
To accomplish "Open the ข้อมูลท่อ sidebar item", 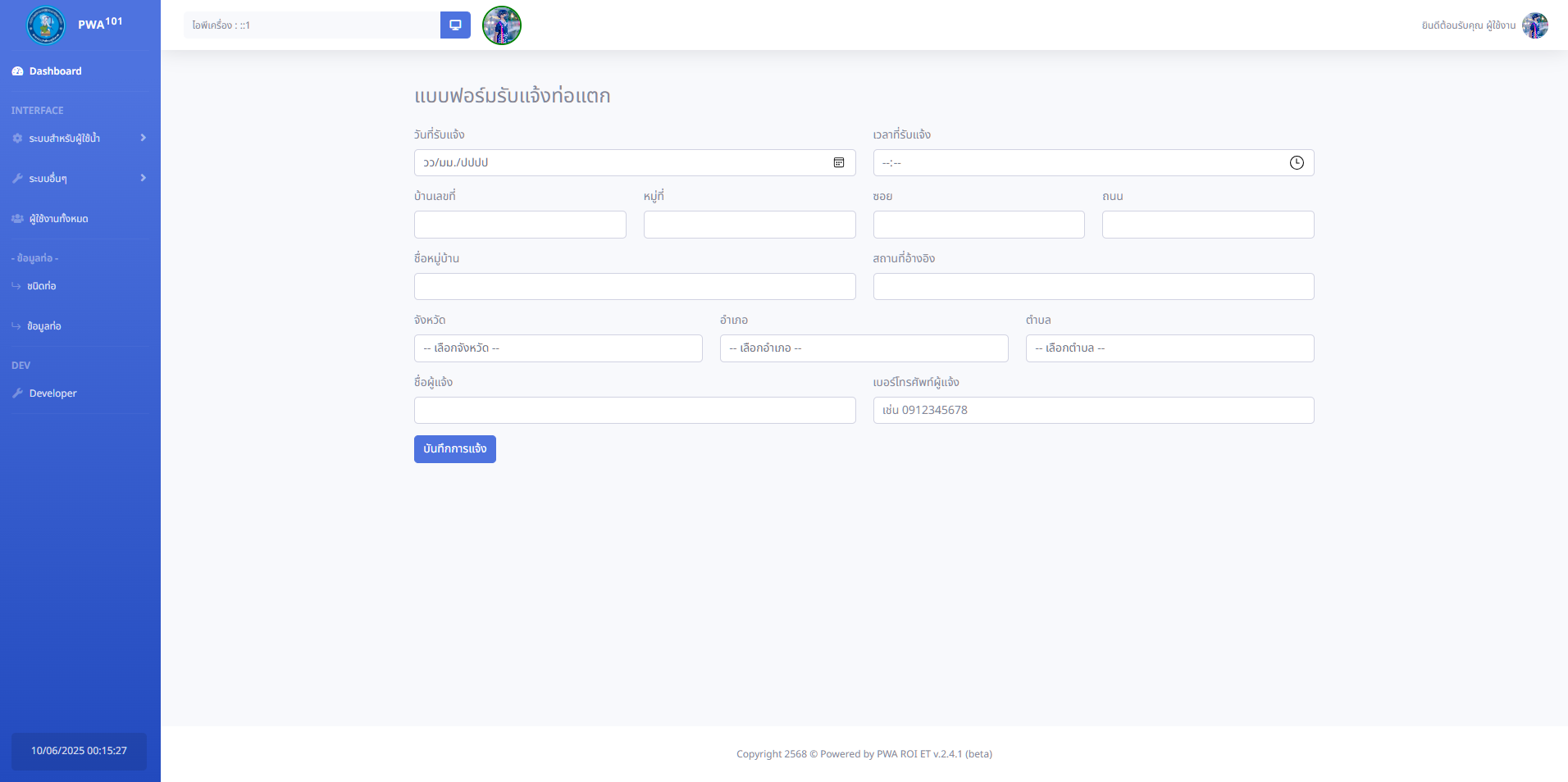I will (x=43, y=326).
